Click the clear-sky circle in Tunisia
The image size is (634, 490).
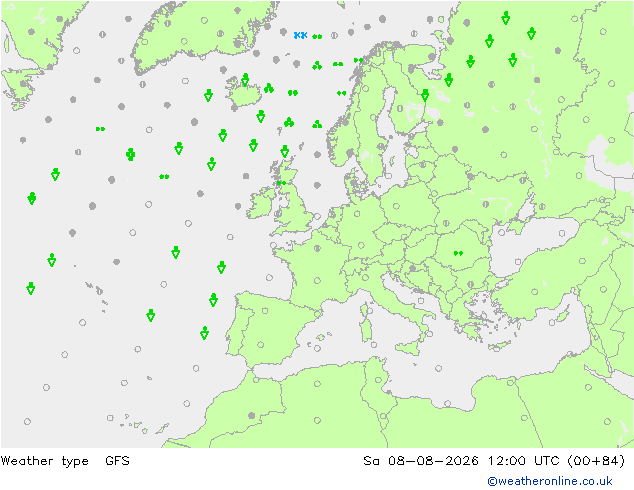378,380
